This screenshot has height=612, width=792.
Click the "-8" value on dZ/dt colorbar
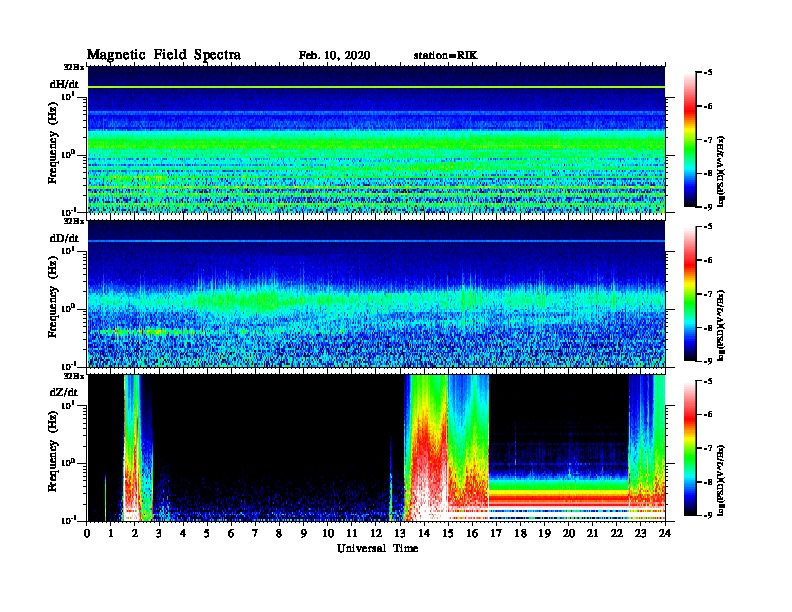(x=708, y=482)
